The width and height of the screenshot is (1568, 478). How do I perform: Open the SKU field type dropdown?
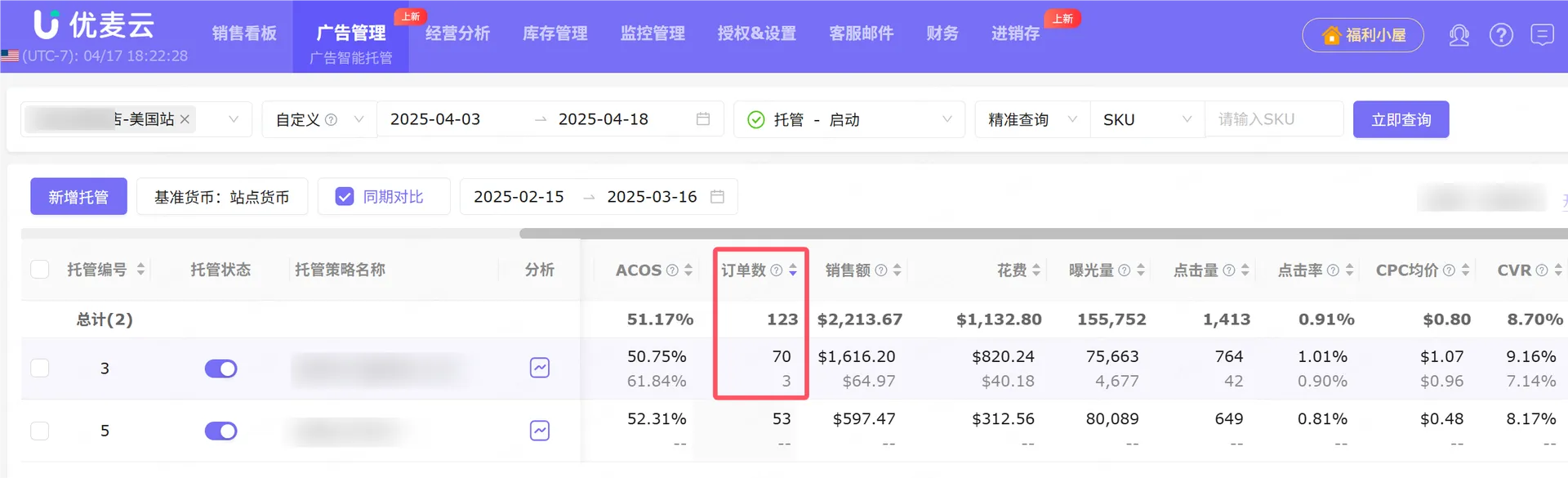[x=1147, y=119]
